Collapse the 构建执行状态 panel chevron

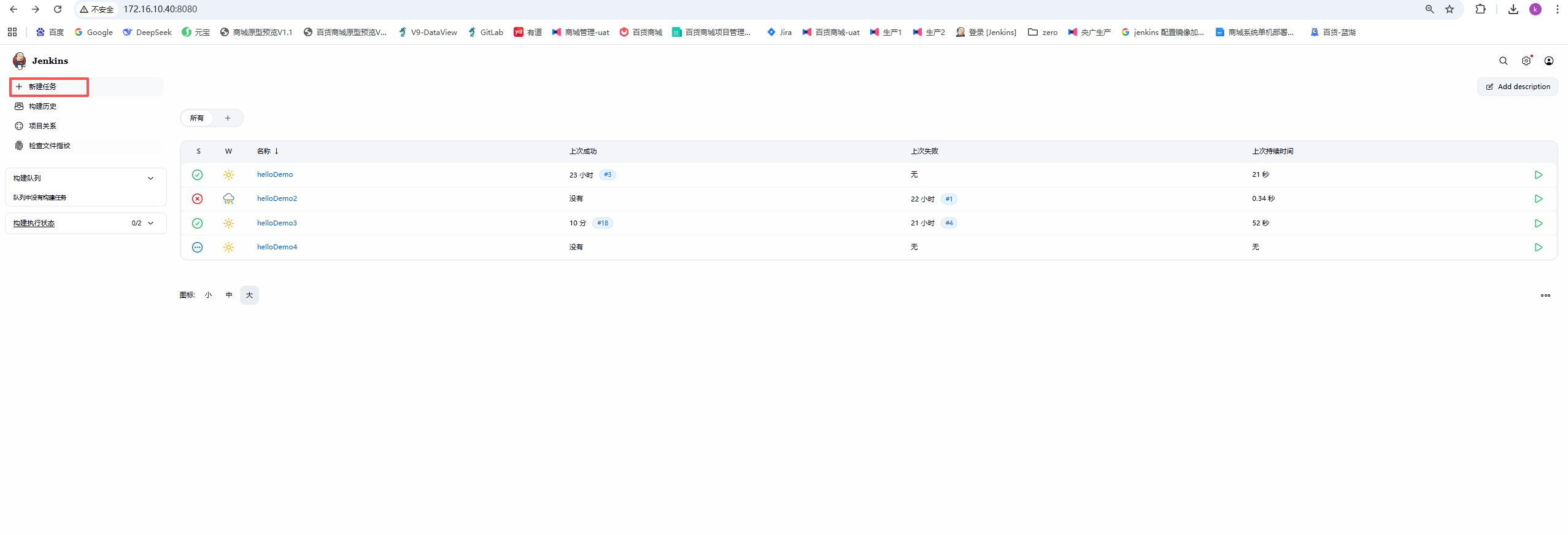(151, 223)
